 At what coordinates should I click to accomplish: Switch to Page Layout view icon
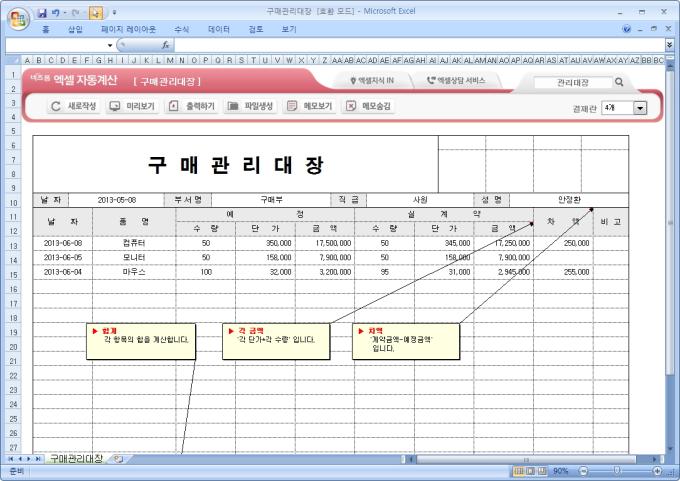[x=530, y=471]
